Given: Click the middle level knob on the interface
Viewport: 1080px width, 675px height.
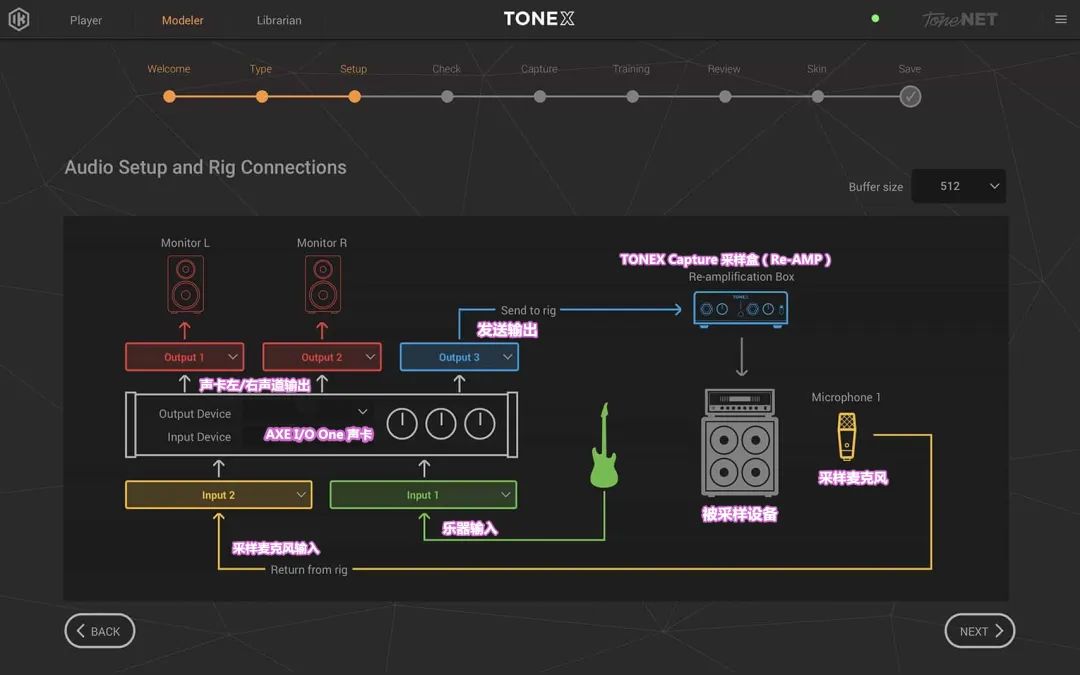Looking at the screenshot, I should coord(441,424).
